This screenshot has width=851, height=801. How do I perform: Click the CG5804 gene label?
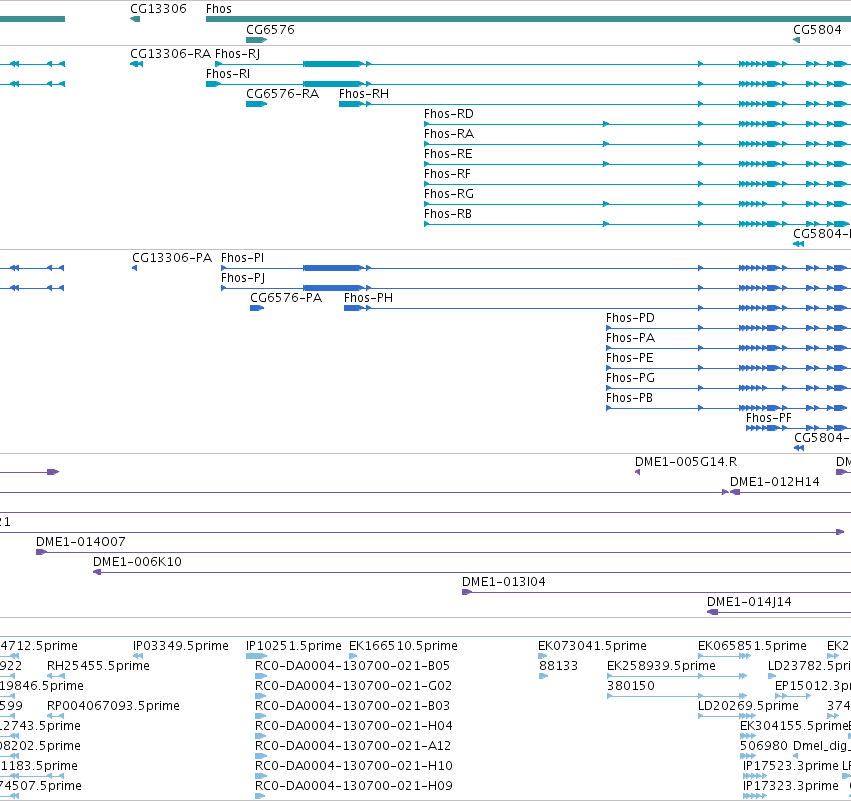pyautogui.click(x=817, y=30)
